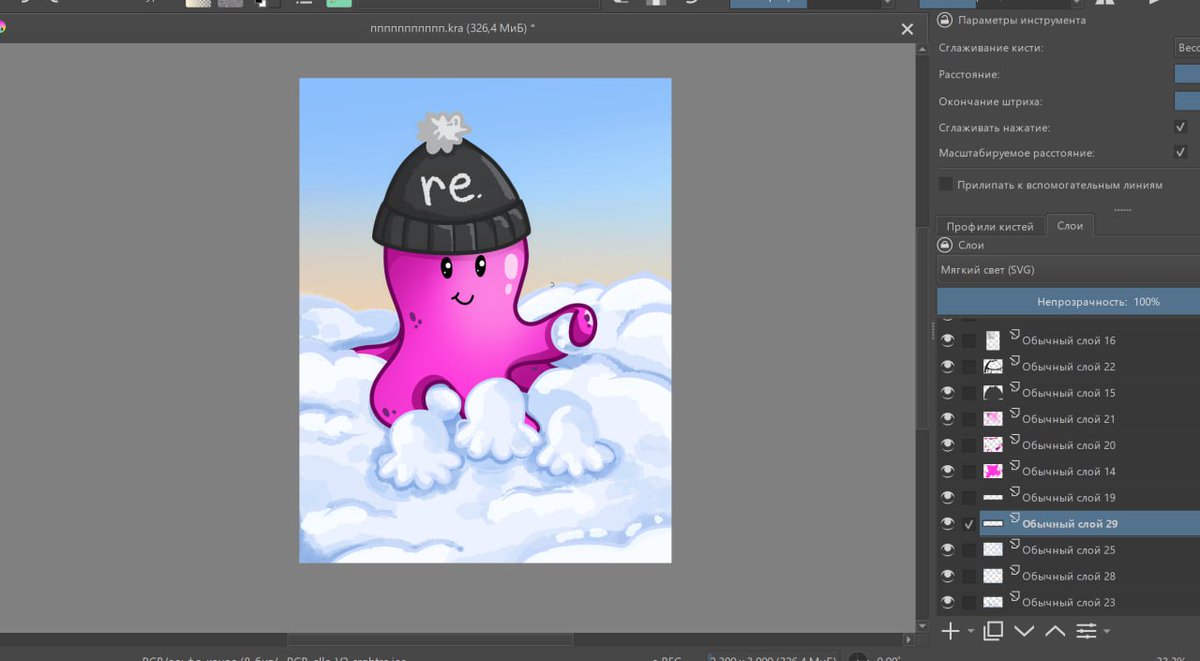
Task: Check selection box of Обычный слой 25
Action: [x=969, y=550]
